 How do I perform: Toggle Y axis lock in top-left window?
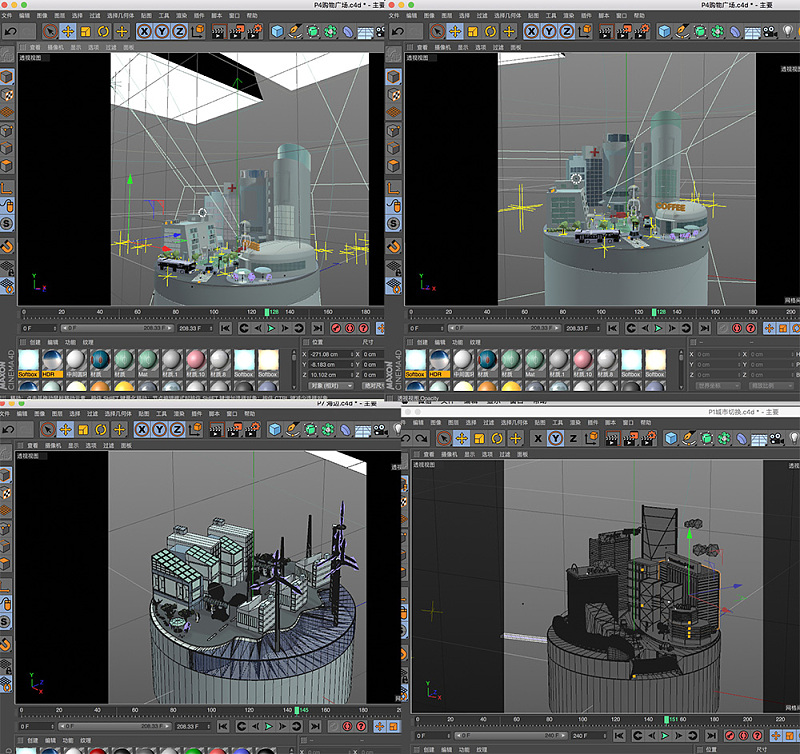pyautogui.click(x=162, y=32)
